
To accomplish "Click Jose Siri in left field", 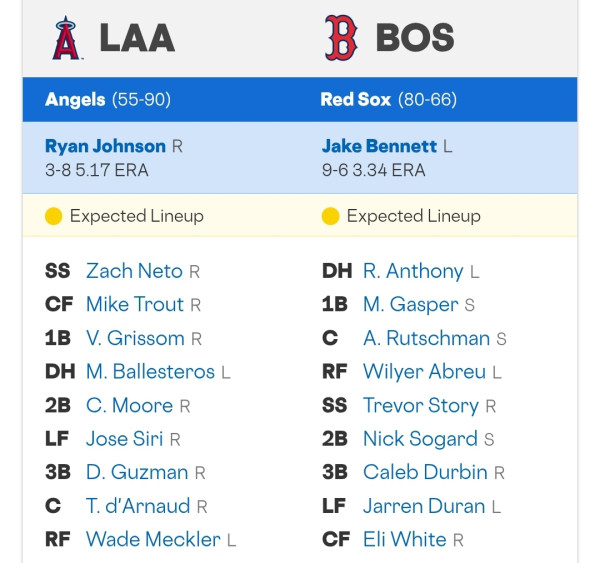I will pyautogui.click(x=124, y=439).
